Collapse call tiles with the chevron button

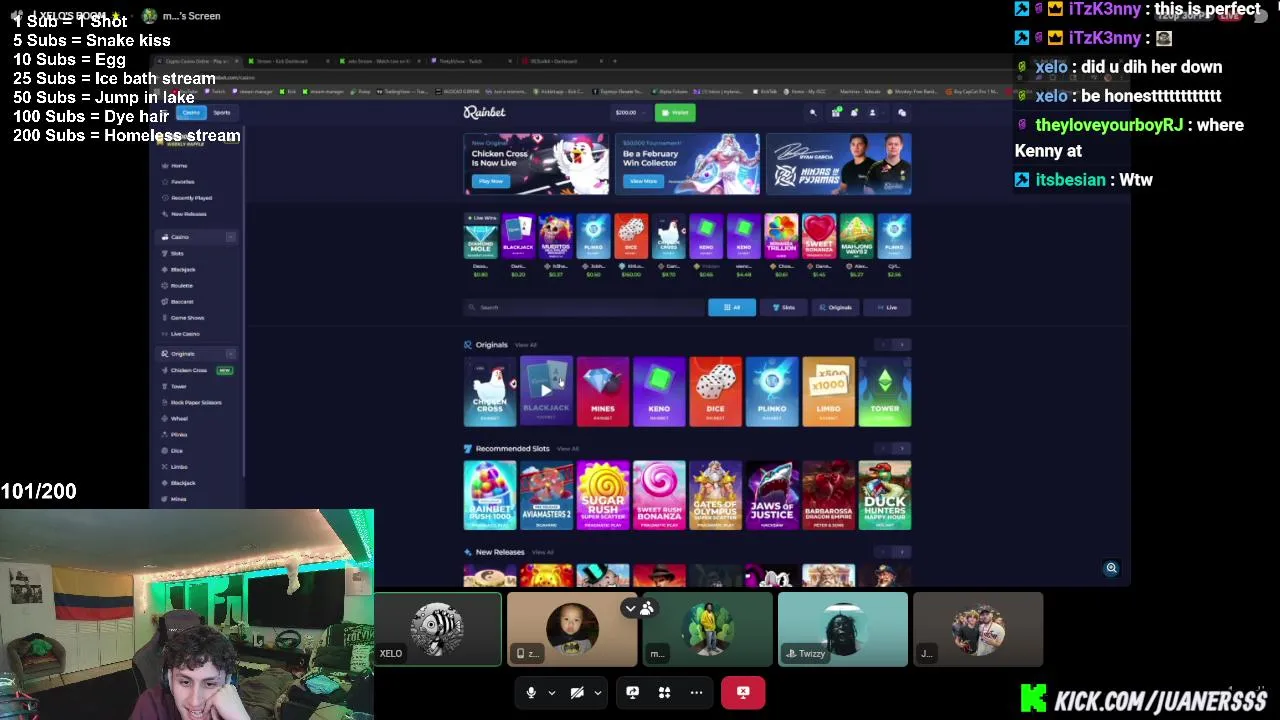point(630,608)
